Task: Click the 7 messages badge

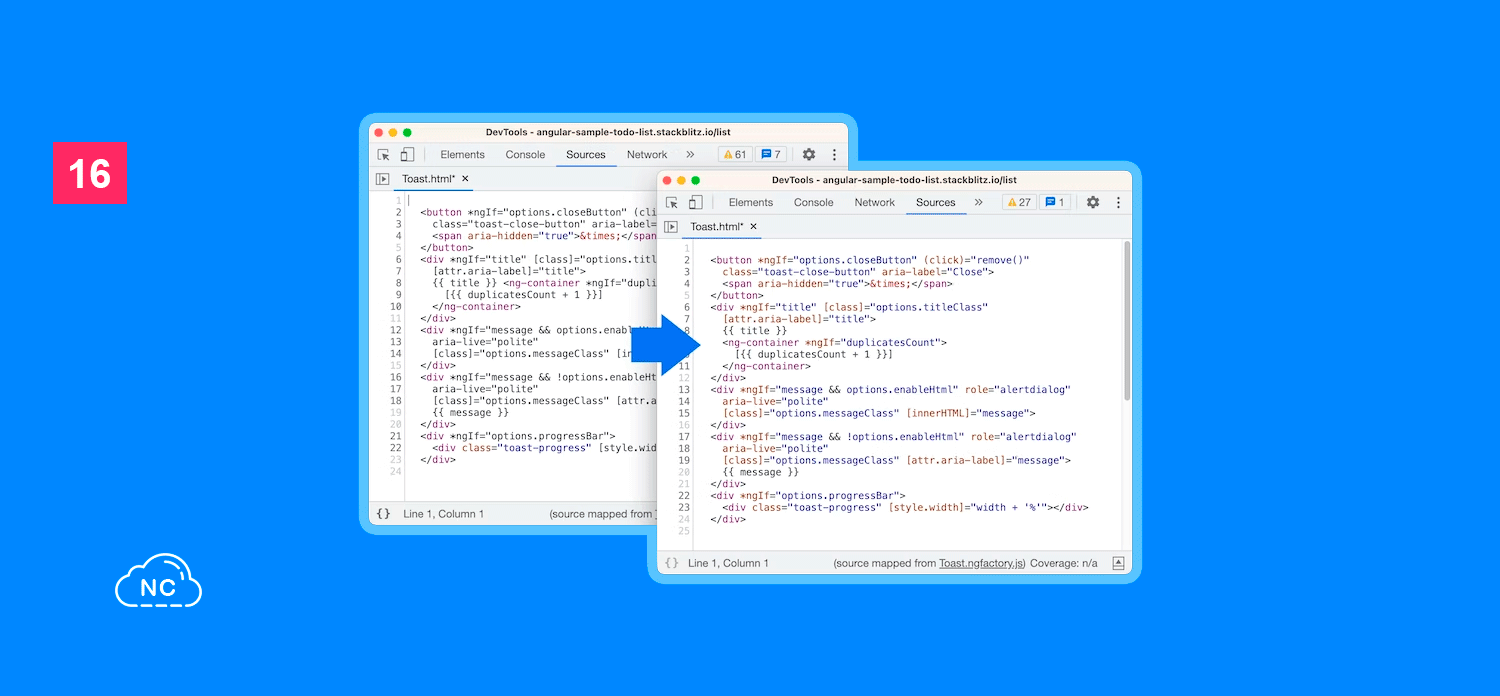Action: 770,155
